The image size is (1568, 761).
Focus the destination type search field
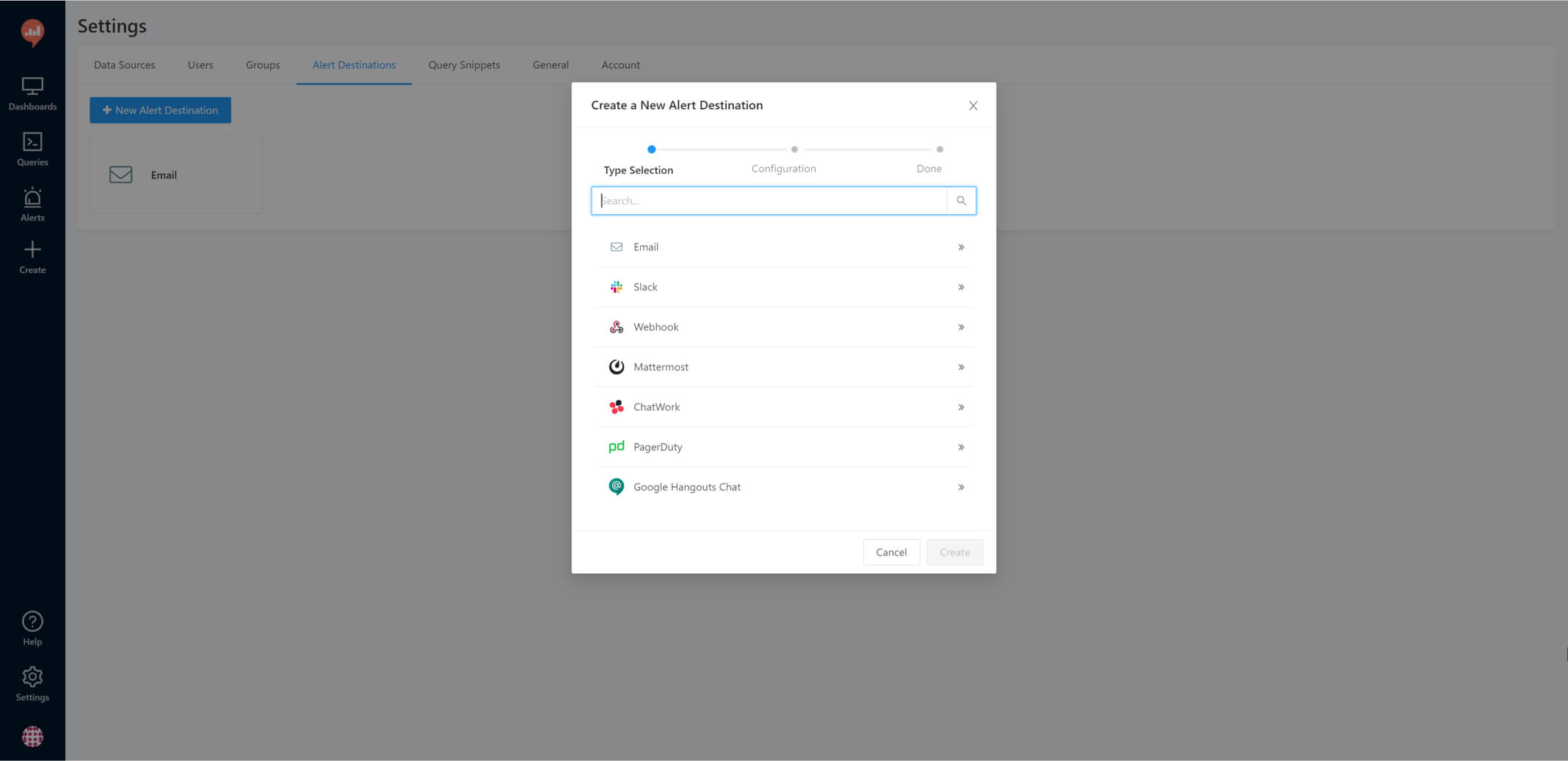(769, 201)
